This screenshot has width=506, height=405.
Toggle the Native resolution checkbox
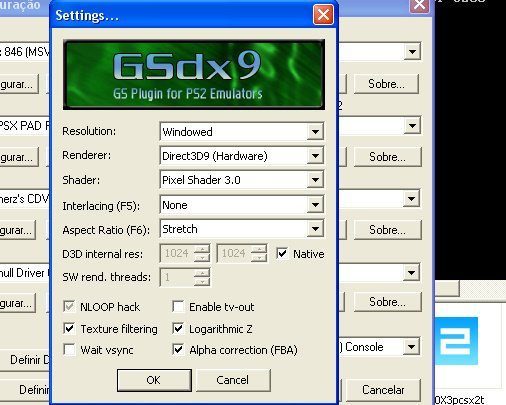pyautogui.click(x=282, y=254)
